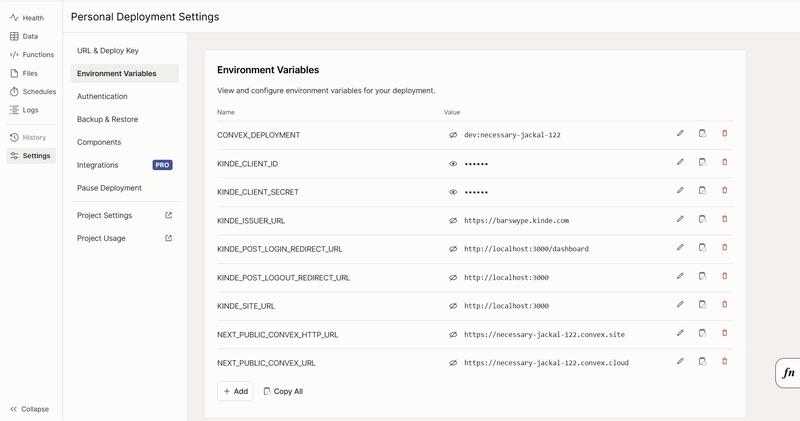This screenshot has width=800, height=421.
Task: Open Authentication settings
Action: click(124, 96)
